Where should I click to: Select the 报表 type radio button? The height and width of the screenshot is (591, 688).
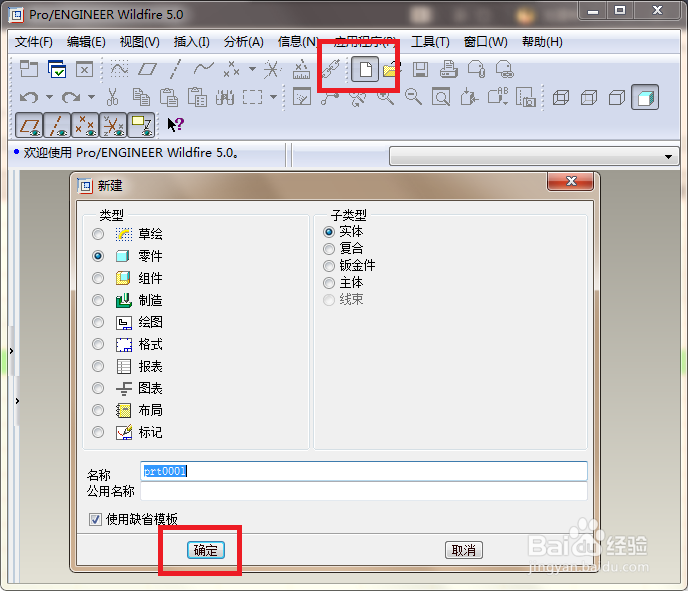pyautogui.click(x=98, y=366)
